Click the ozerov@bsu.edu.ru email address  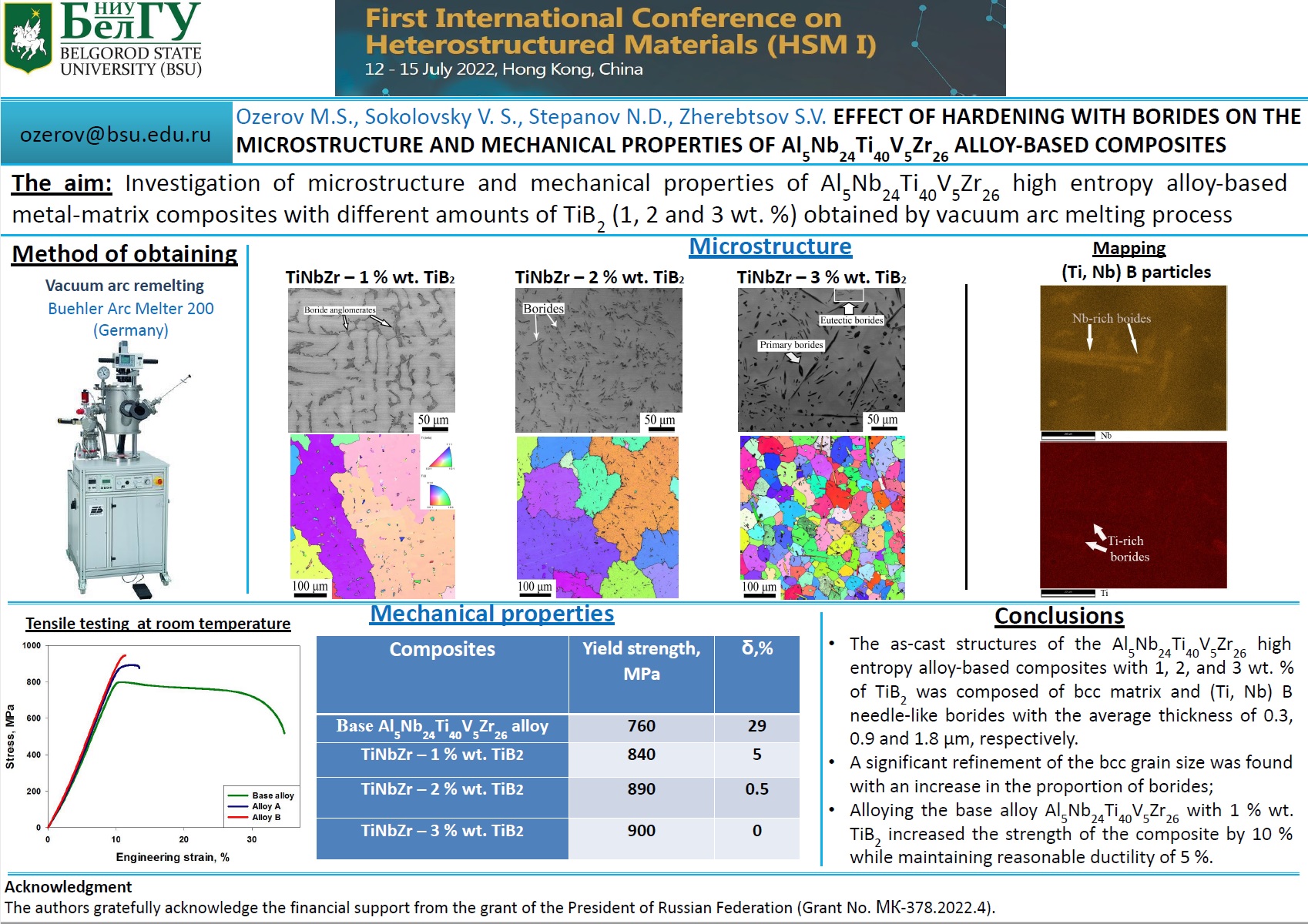[116, 134]
